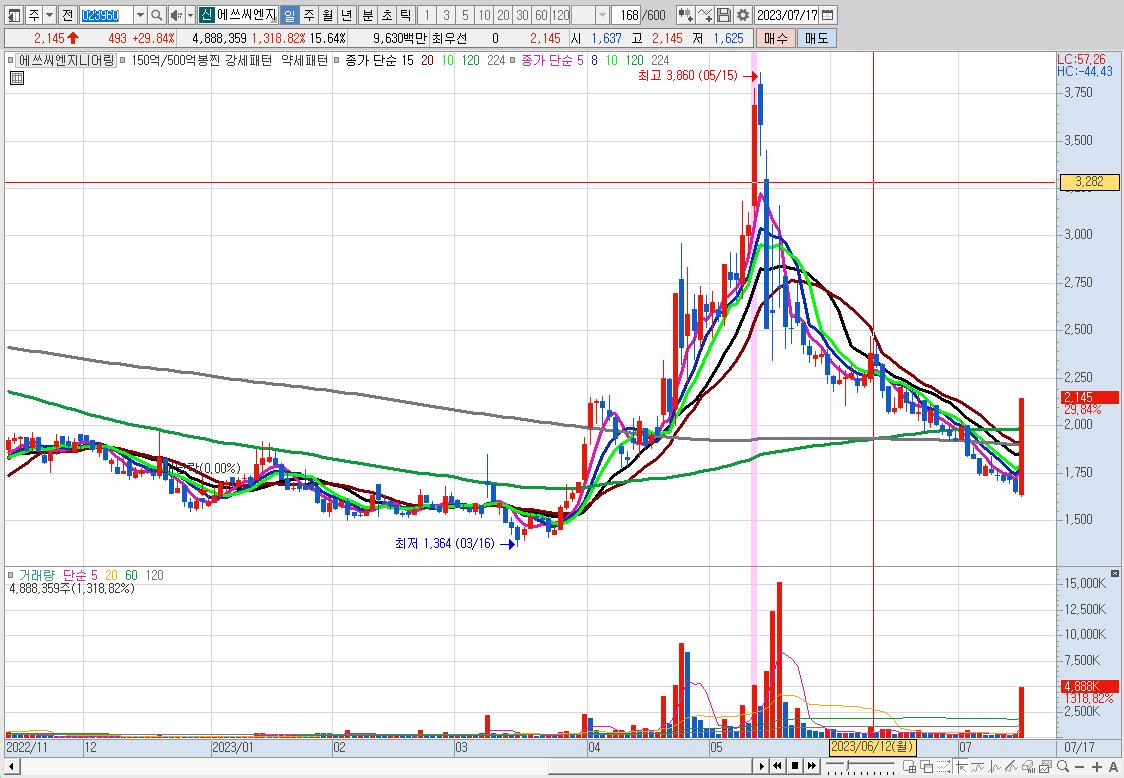The image size is (1124, 778).
Task: Click the window grid layout icon at bottom
Action: pyautogui.click(x=910, y=767)
